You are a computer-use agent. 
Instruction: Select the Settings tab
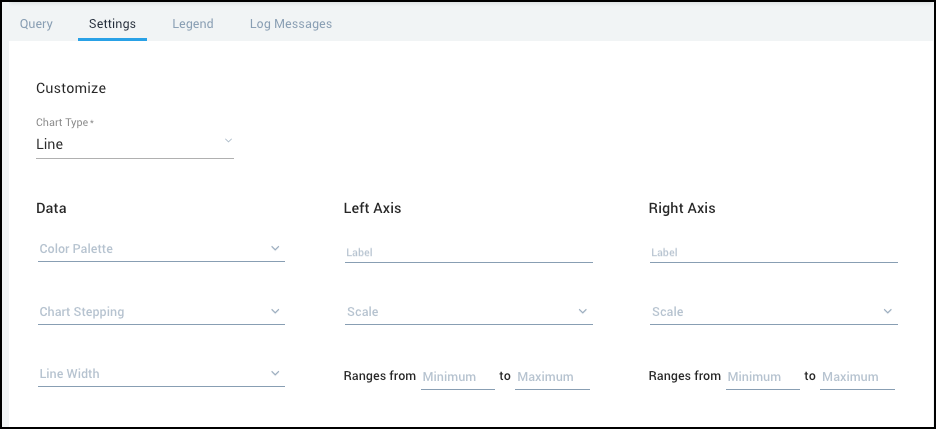tap(112, 24)
